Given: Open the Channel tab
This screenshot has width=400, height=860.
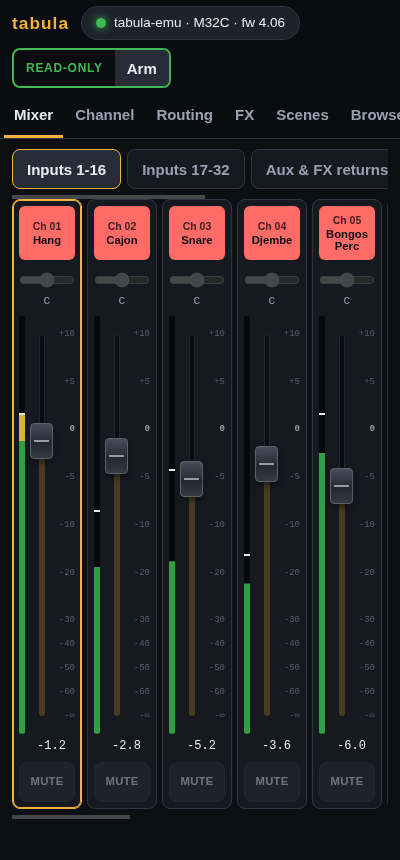Looking at the screenshot, I should point(105,115).
